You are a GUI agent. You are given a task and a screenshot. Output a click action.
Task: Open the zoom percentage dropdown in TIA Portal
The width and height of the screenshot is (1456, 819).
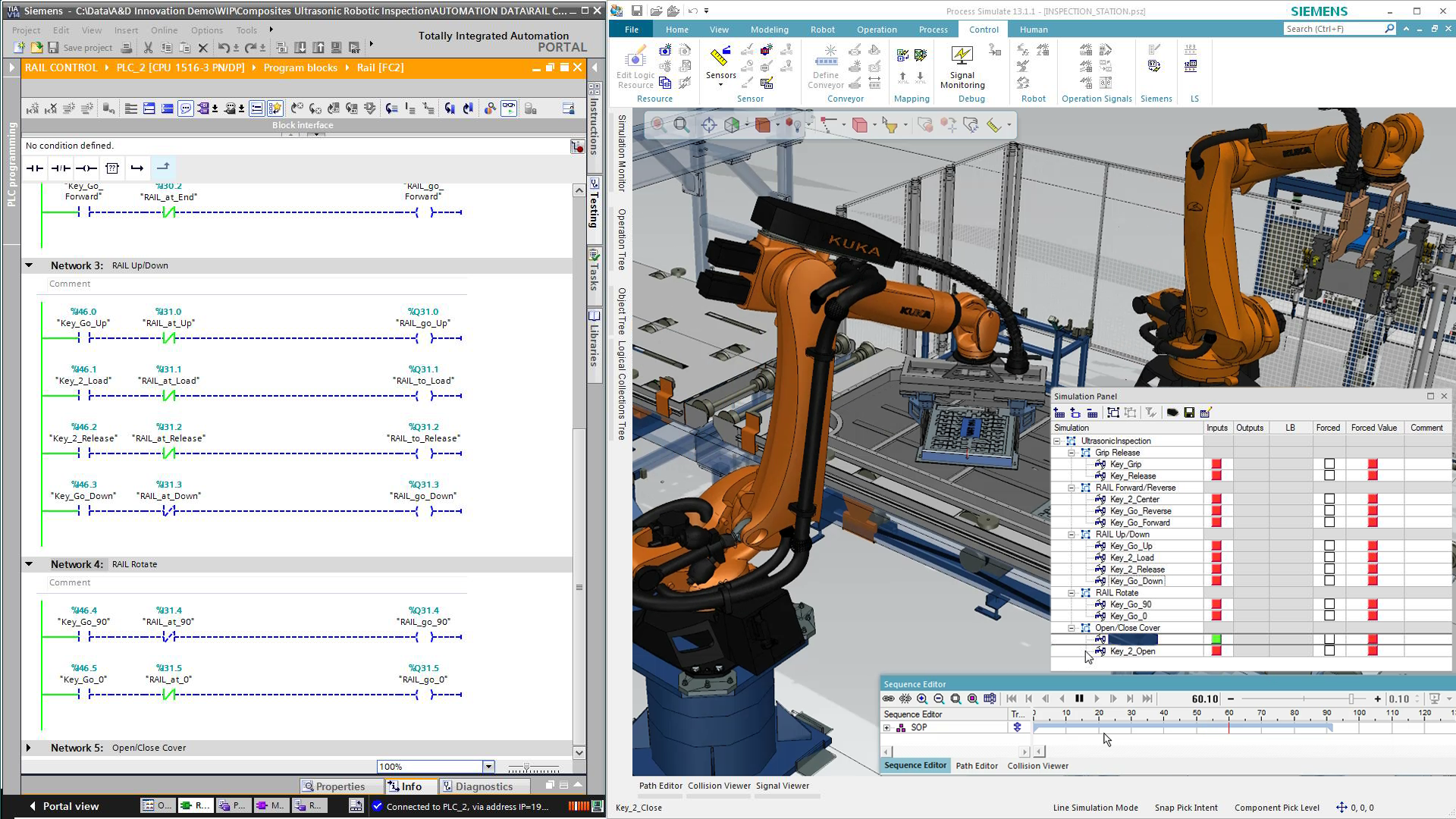488,766
